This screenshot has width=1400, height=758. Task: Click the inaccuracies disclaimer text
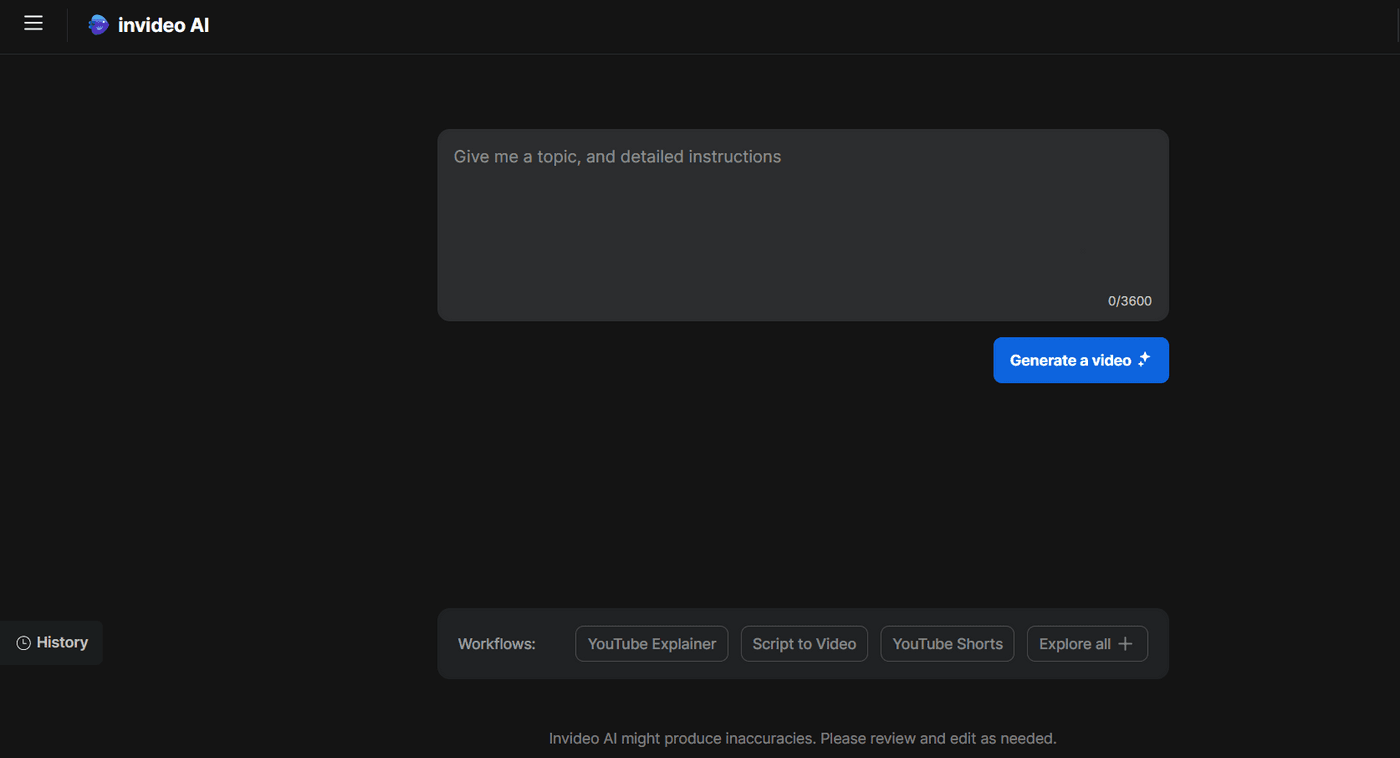(x=802, y=738)
